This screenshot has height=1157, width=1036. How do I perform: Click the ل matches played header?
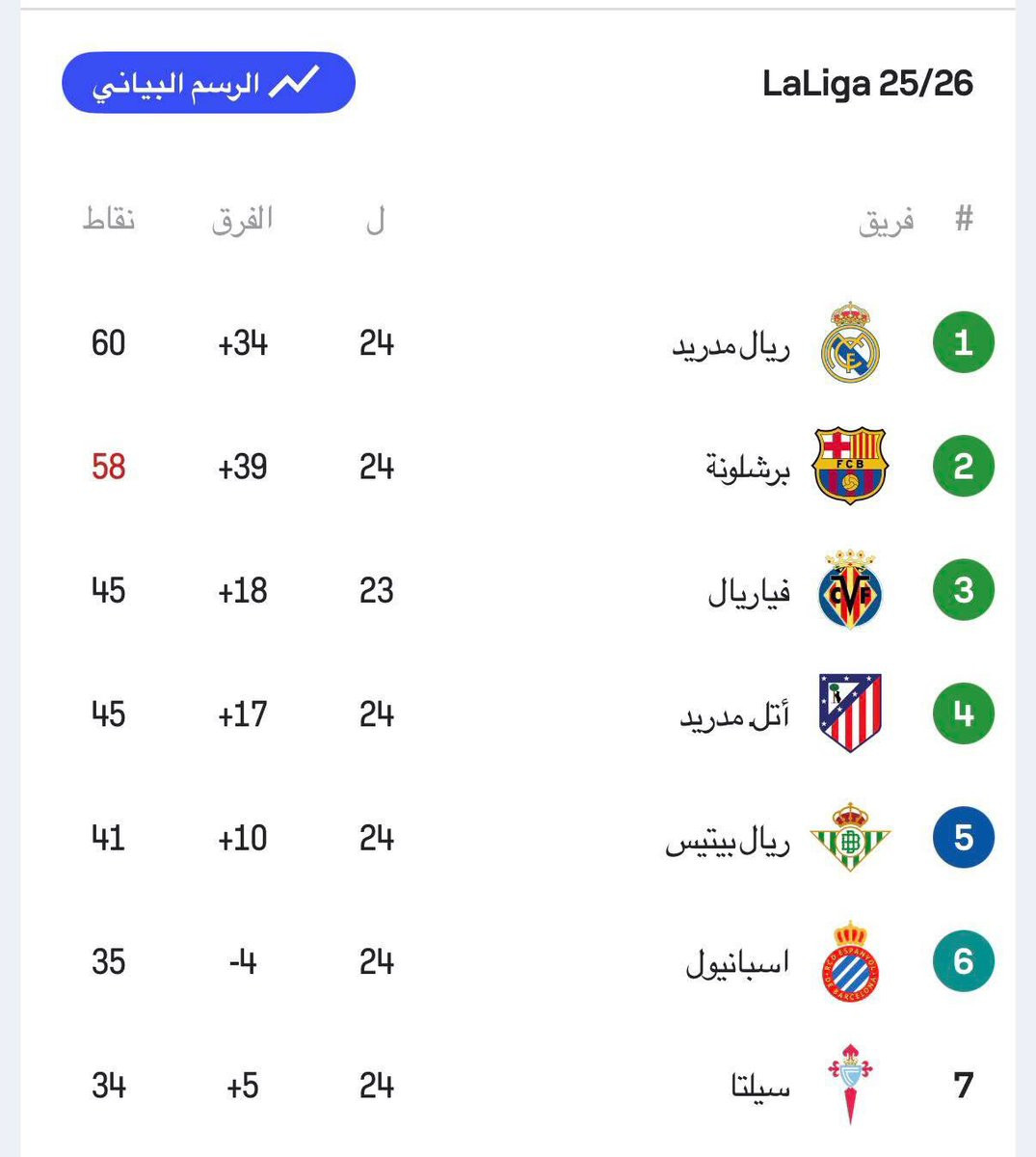pyautogui.click(x=376, y=221)
